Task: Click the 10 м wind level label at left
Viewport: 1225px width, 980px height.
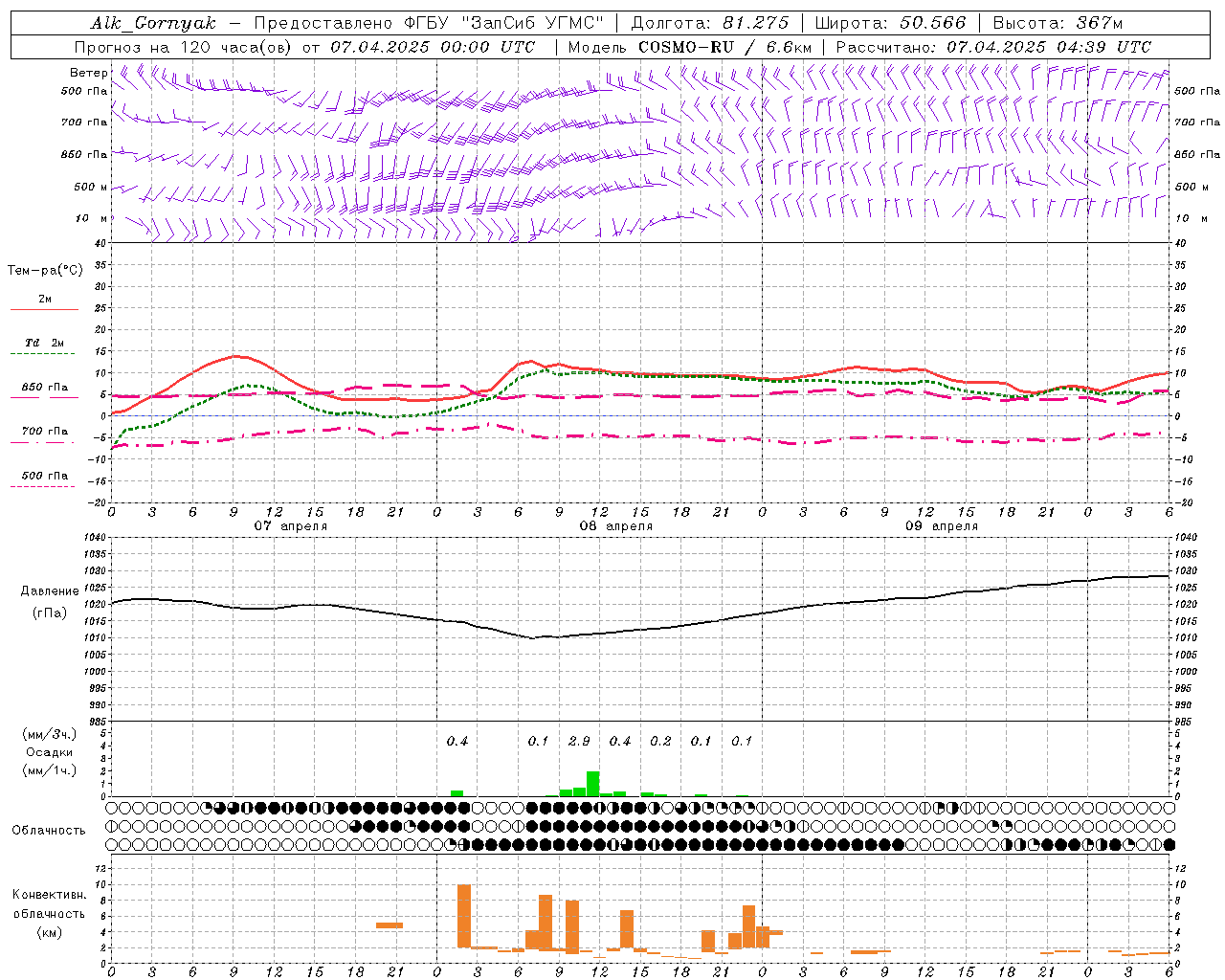Action: [92, 219]
